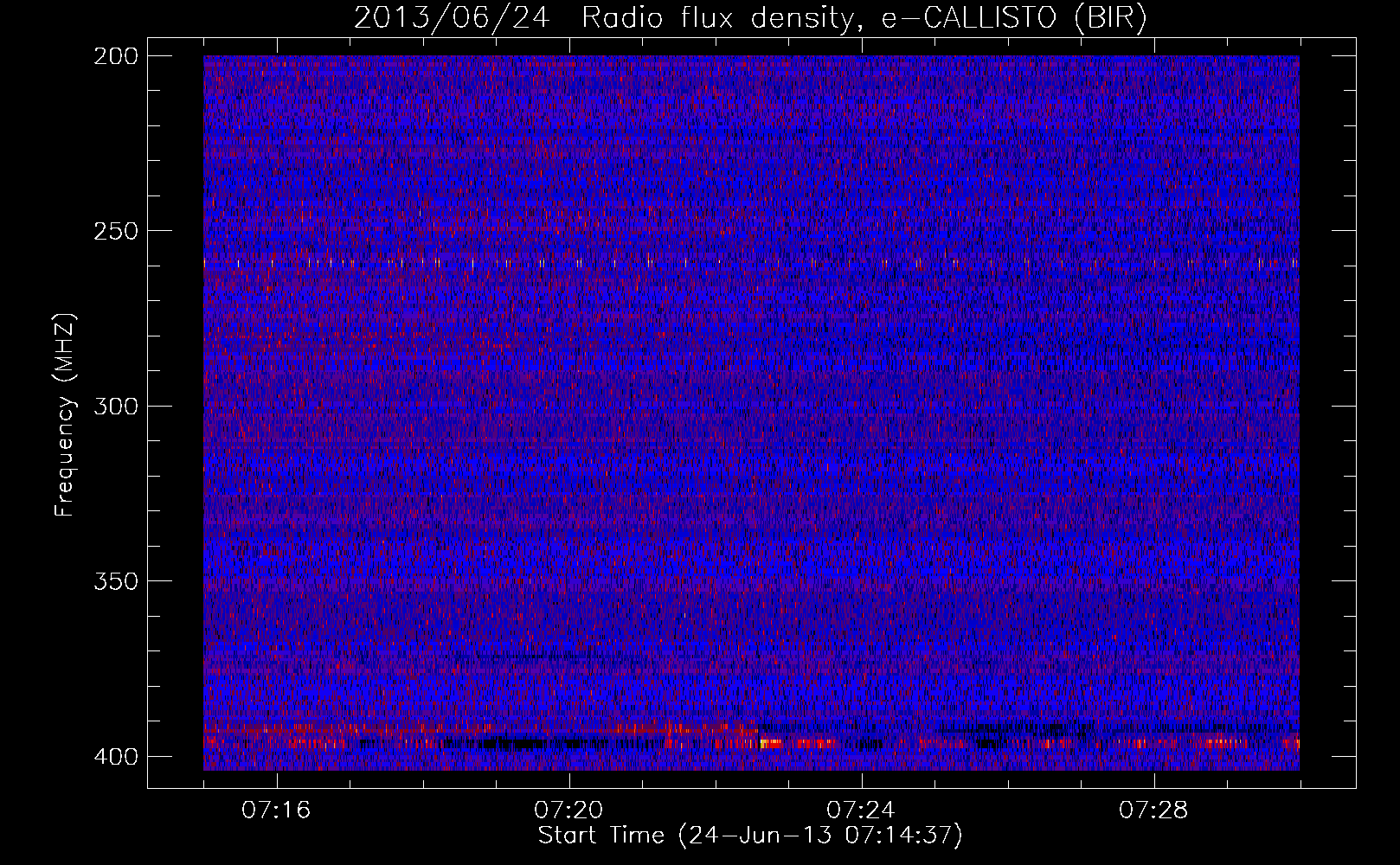Click the 'Start Time (24-Jun-13 07:14:37)' label
This screenshot has width=1400, height=865.
(x=750, y=836)
